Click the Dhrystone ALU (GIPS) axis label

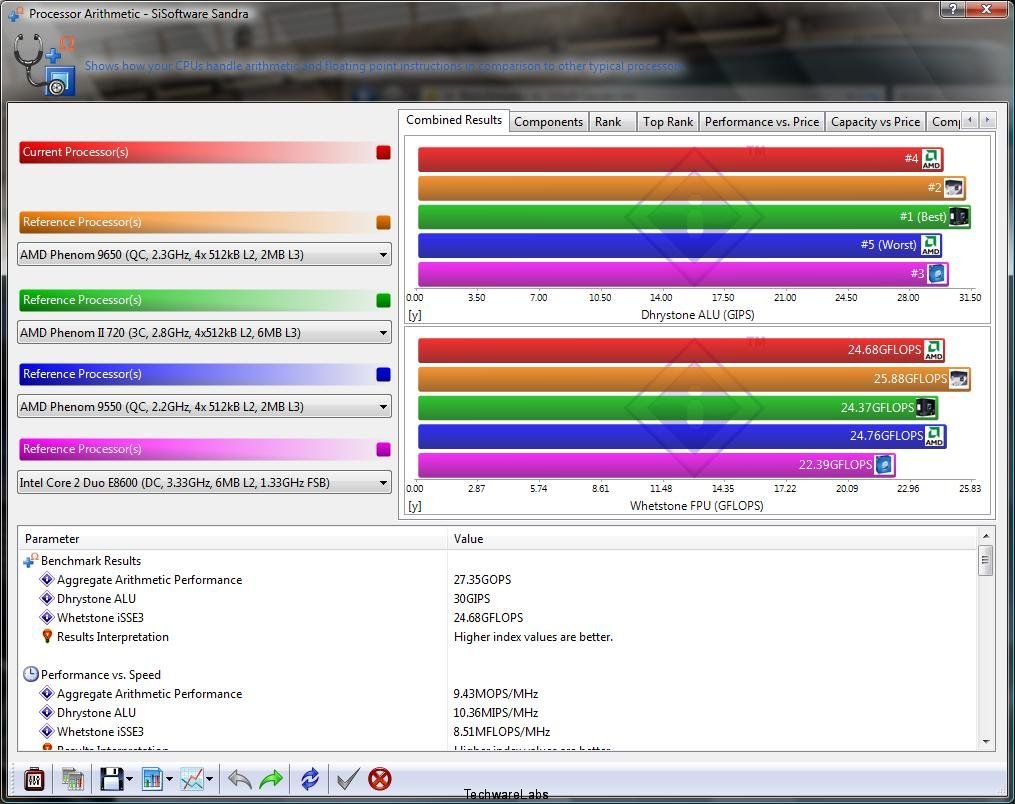click(x=697, y=315)
